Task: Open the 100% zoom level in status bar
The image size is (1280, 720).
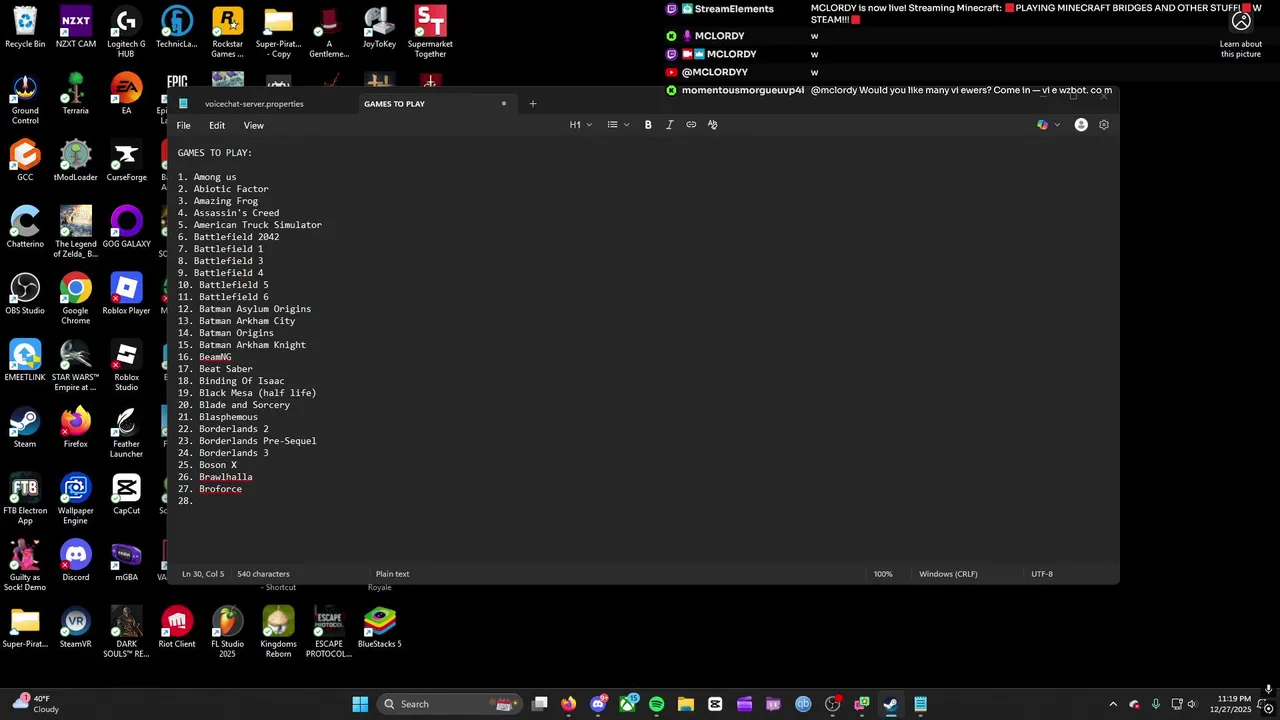Action: 883,574
